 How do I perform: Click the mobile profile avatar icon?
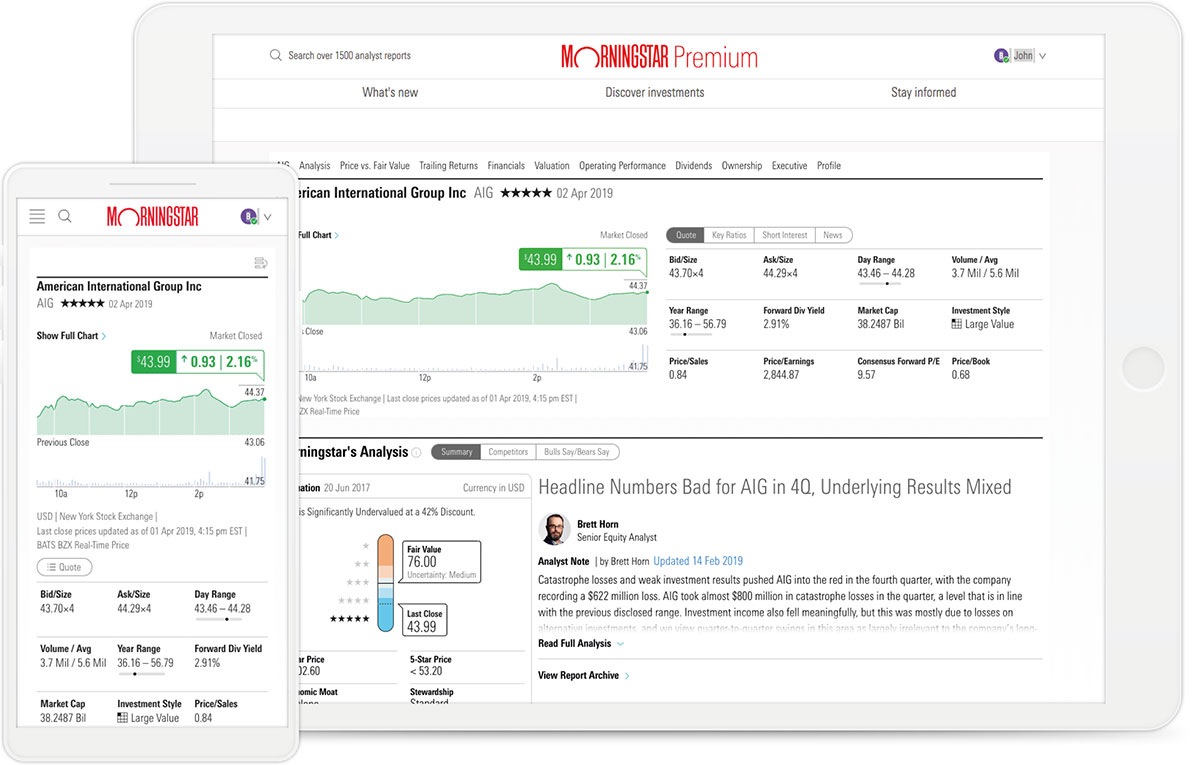248,216
